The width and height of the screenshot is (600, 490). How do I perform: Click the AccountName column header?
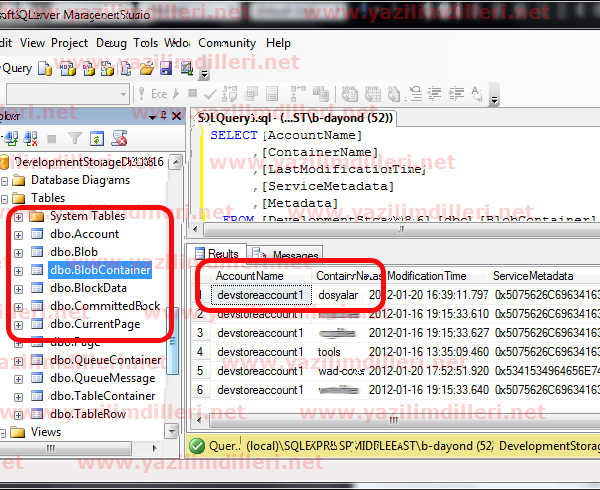pyautogui.click(x=250, y=275)
